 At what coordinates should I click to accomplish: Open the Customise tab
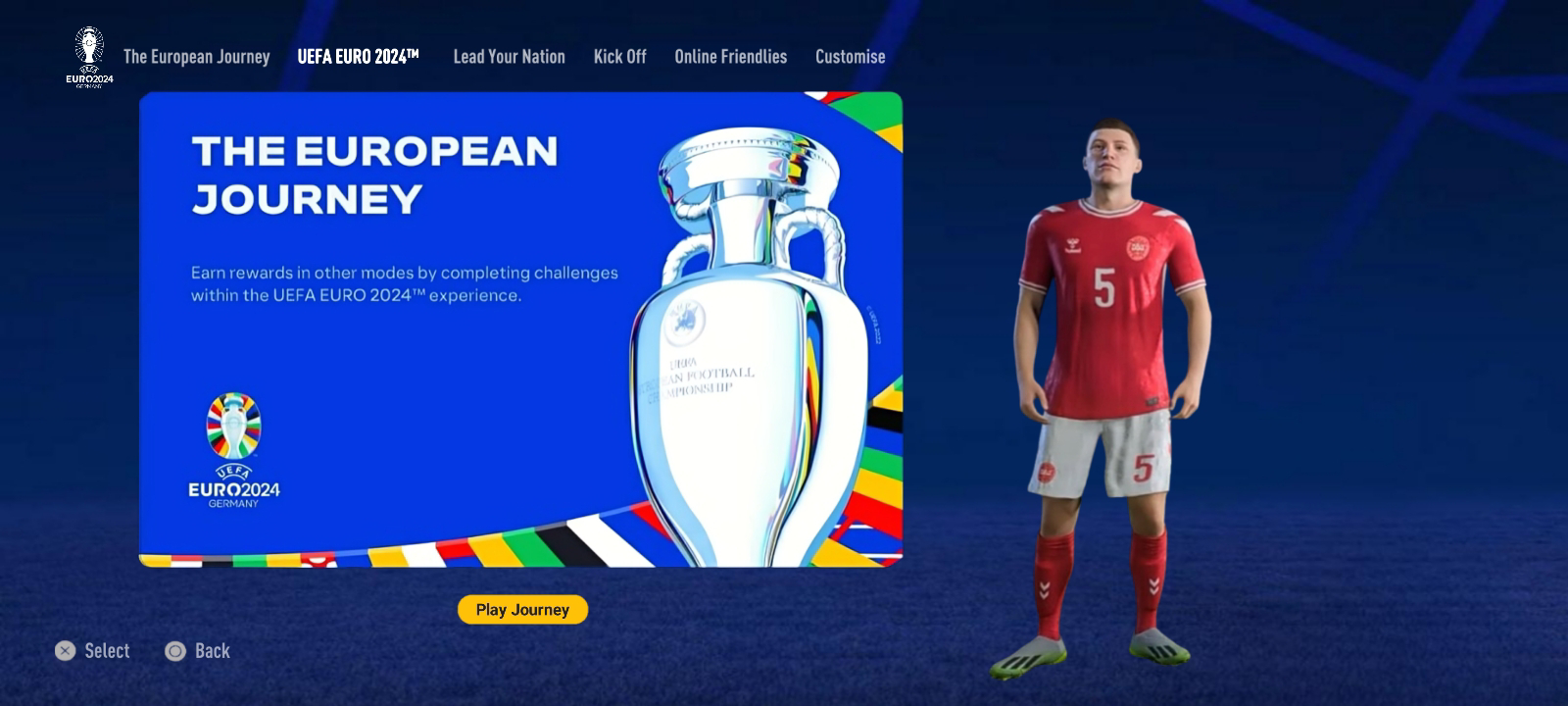pos(850,57)
